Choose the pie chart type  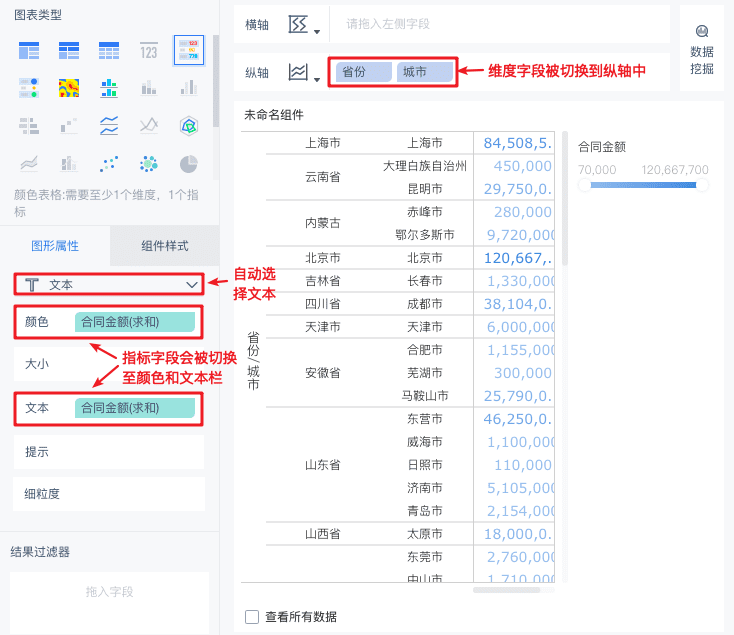(x=189, y=164)
